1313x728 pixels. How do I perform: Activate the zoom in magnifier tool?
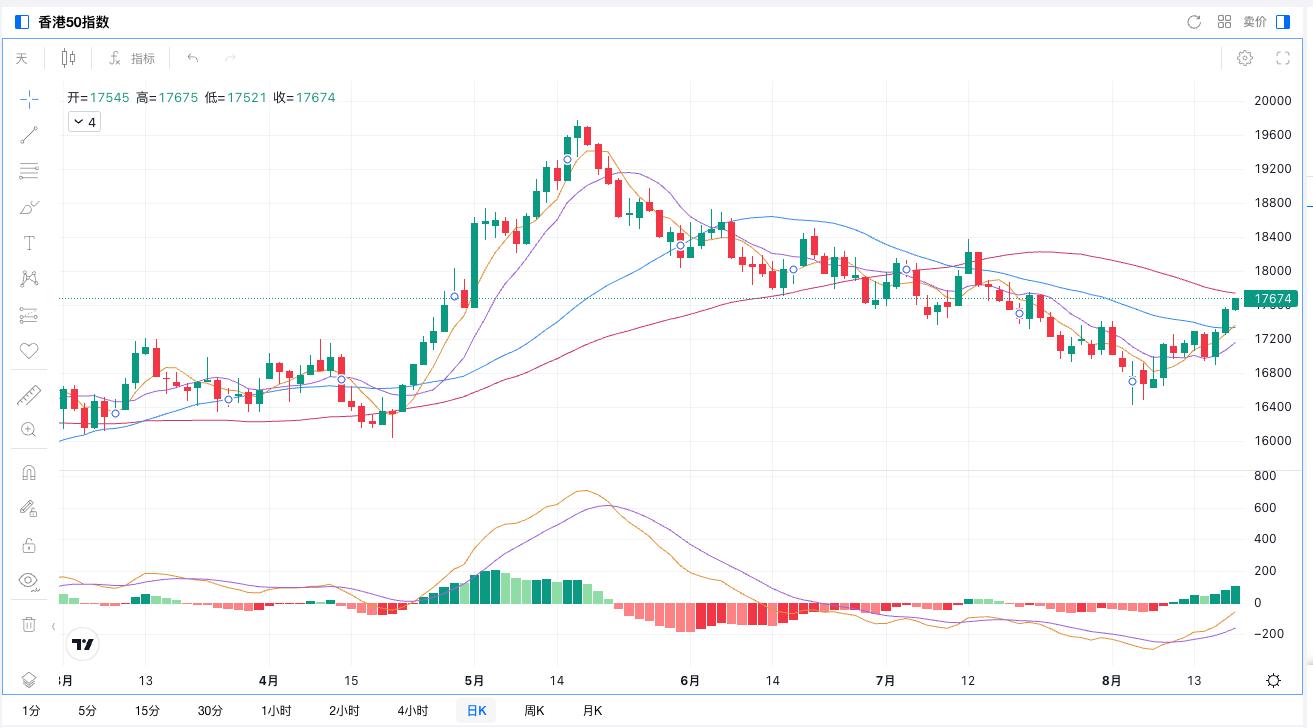pyautogui.click(x=29, y=430)
